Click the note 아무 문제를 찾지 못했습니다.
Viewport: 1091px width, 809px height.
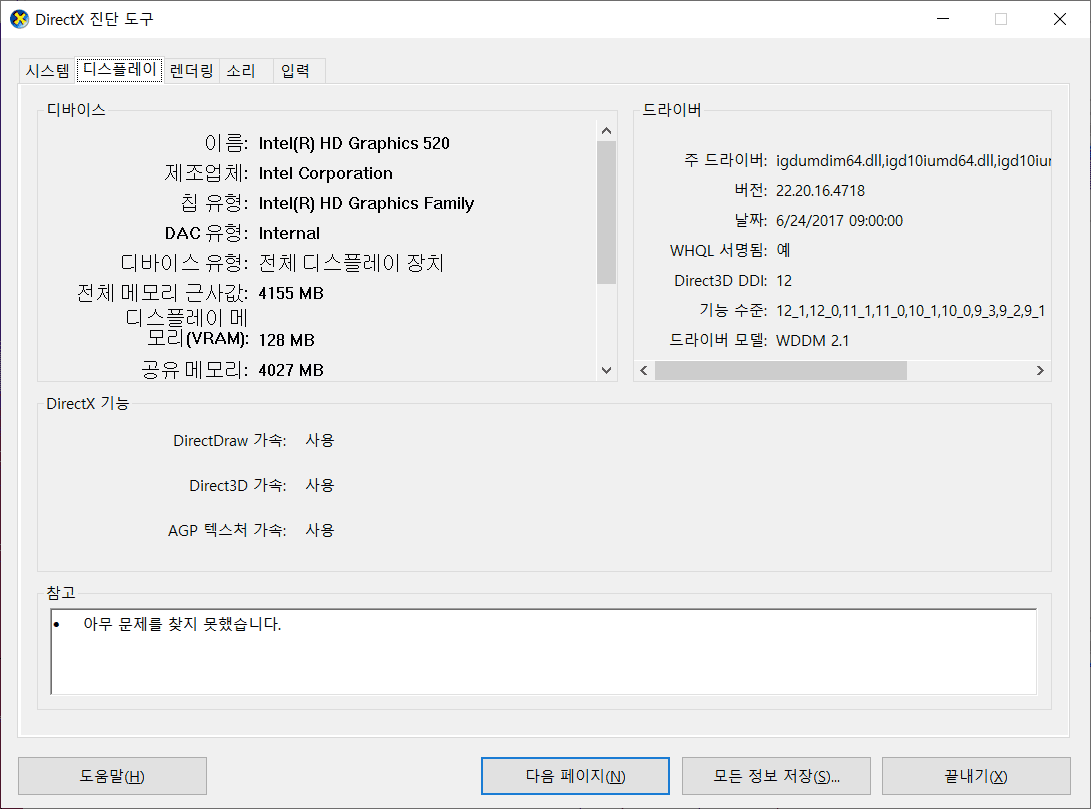182,624
